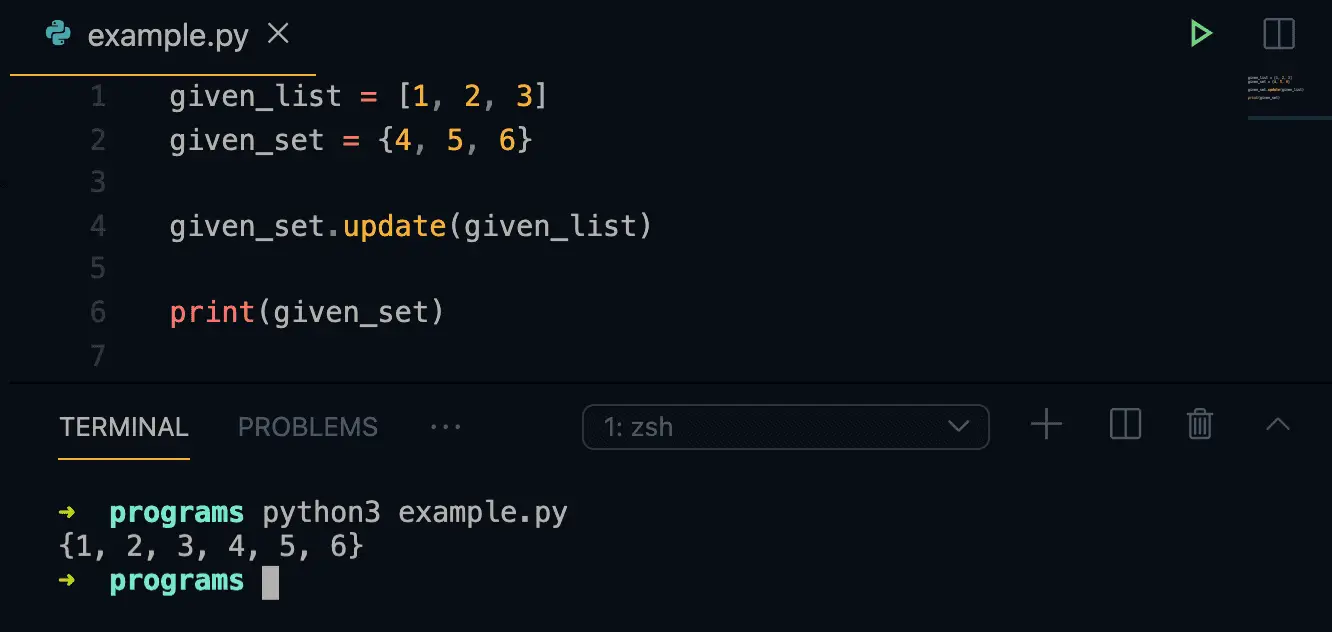Kill terminal with trash icon
The width and height of the screenshot is (1332, 632).
coord(1200,425)
